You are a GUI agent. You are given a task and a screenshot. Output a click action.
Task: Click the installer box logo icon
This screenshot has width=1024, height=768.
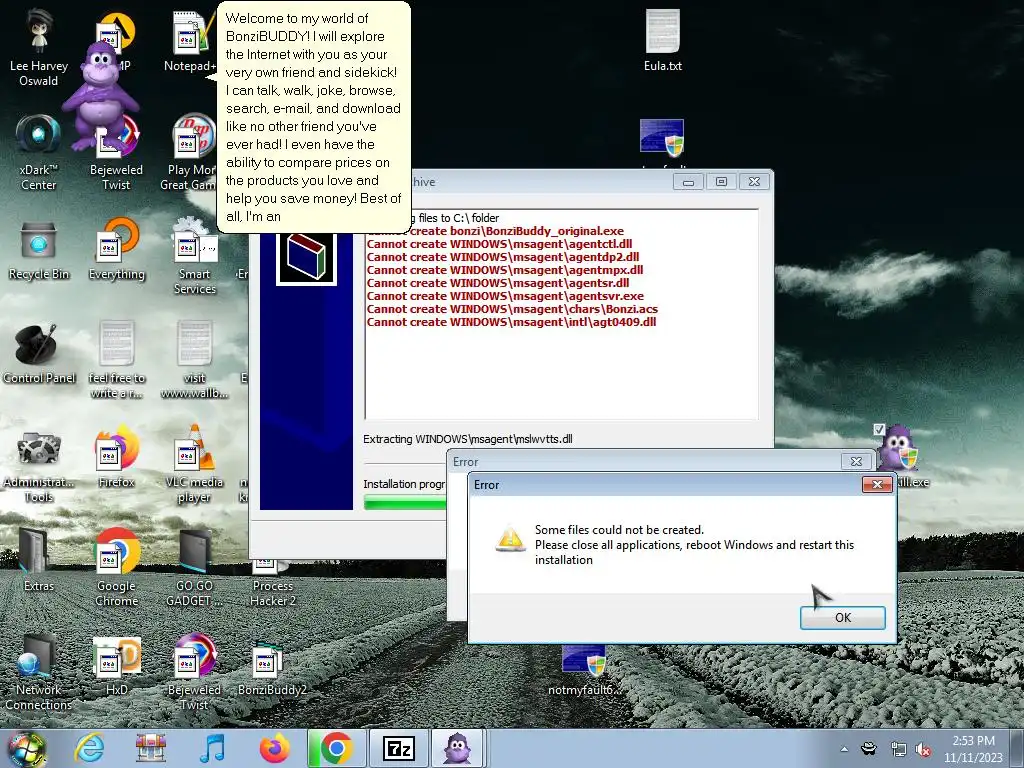pos(306,258)
